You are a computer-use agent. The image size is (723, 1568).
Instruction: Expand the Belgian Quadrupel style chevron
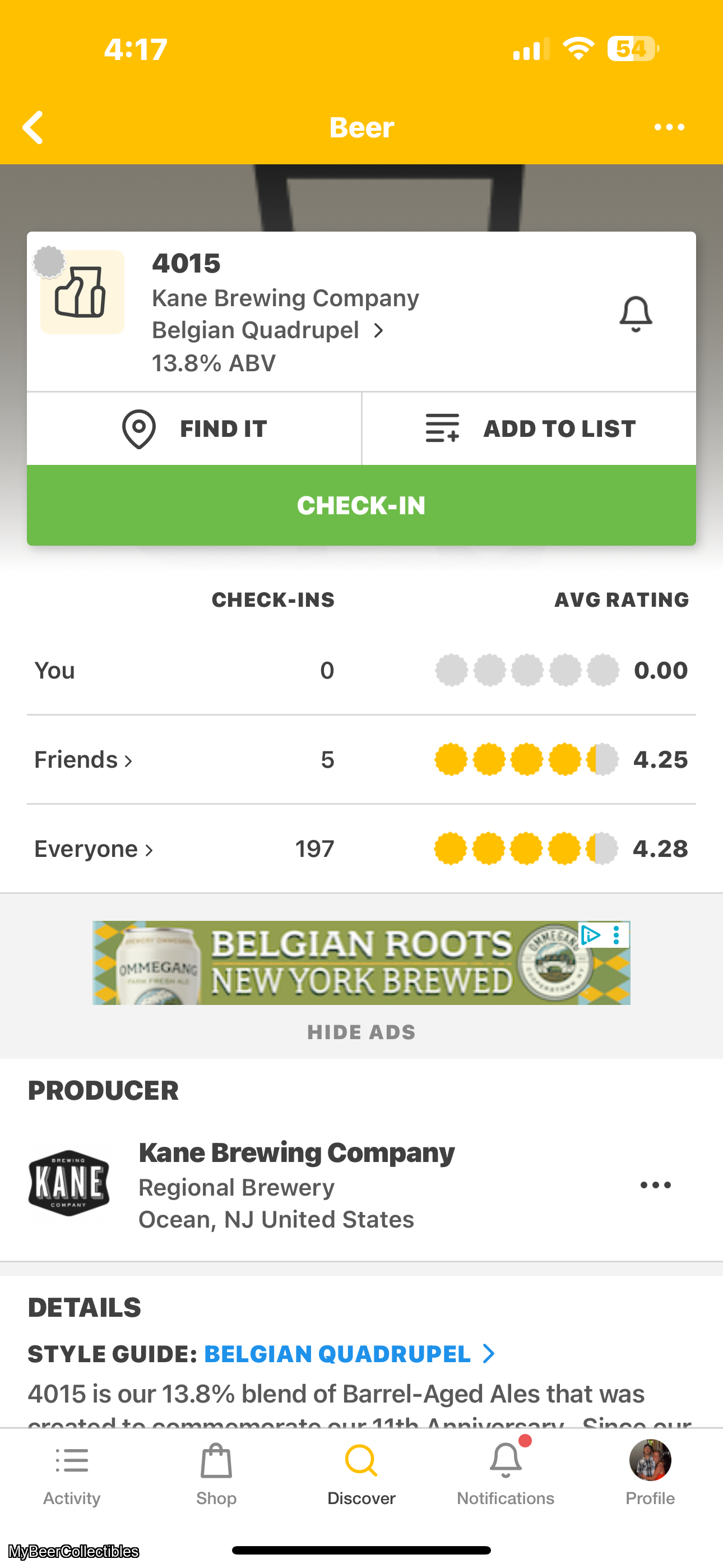(x=378, y=330)
